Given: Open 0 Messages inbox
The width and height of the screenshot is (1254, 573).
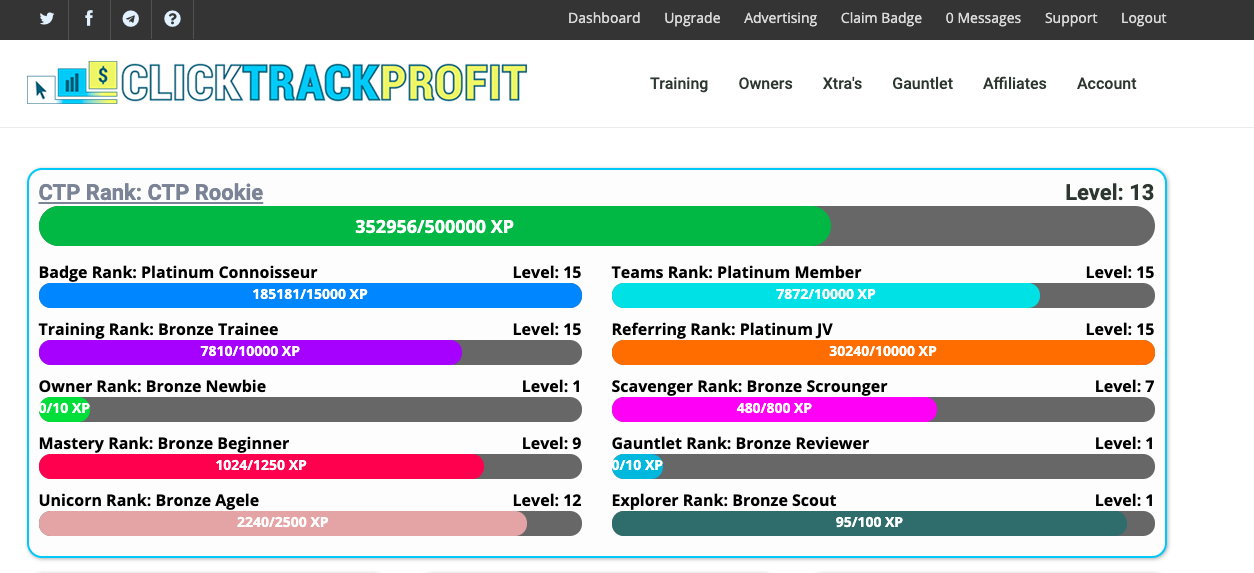Looking at the screenshot, I should click(x=983, y=18).
